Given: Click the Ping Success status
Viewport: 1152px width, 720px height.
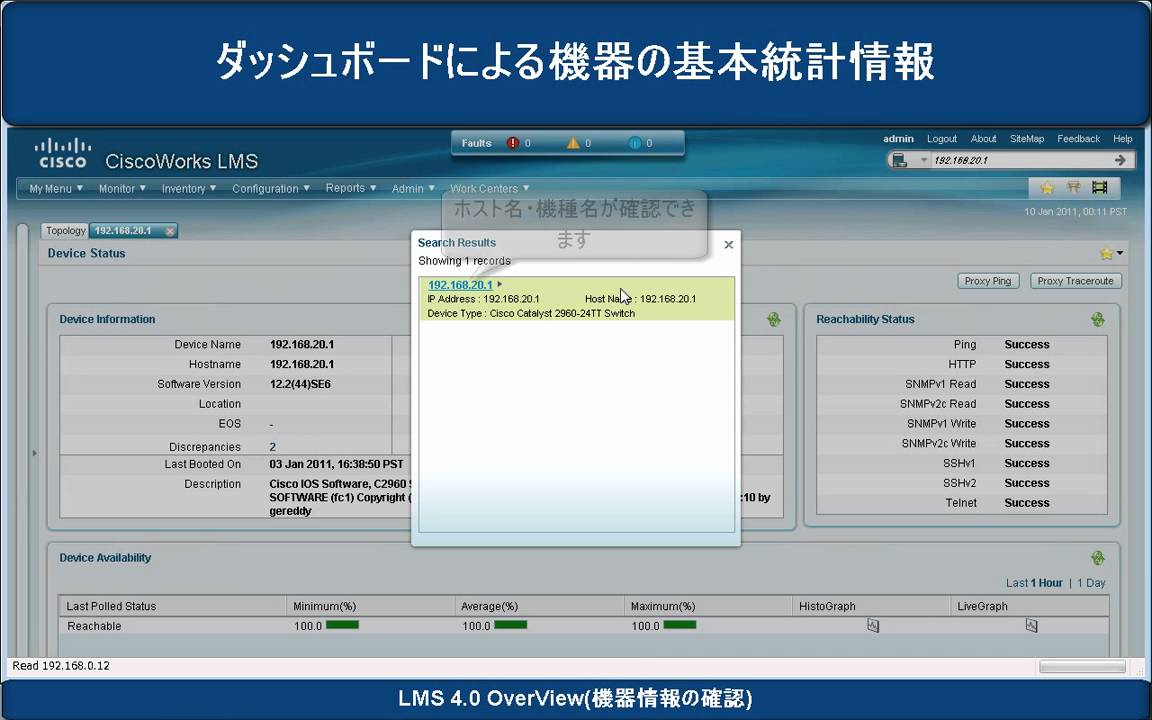Looking at the screenshot, I should pyautogui.click(x=1026, y=345).
